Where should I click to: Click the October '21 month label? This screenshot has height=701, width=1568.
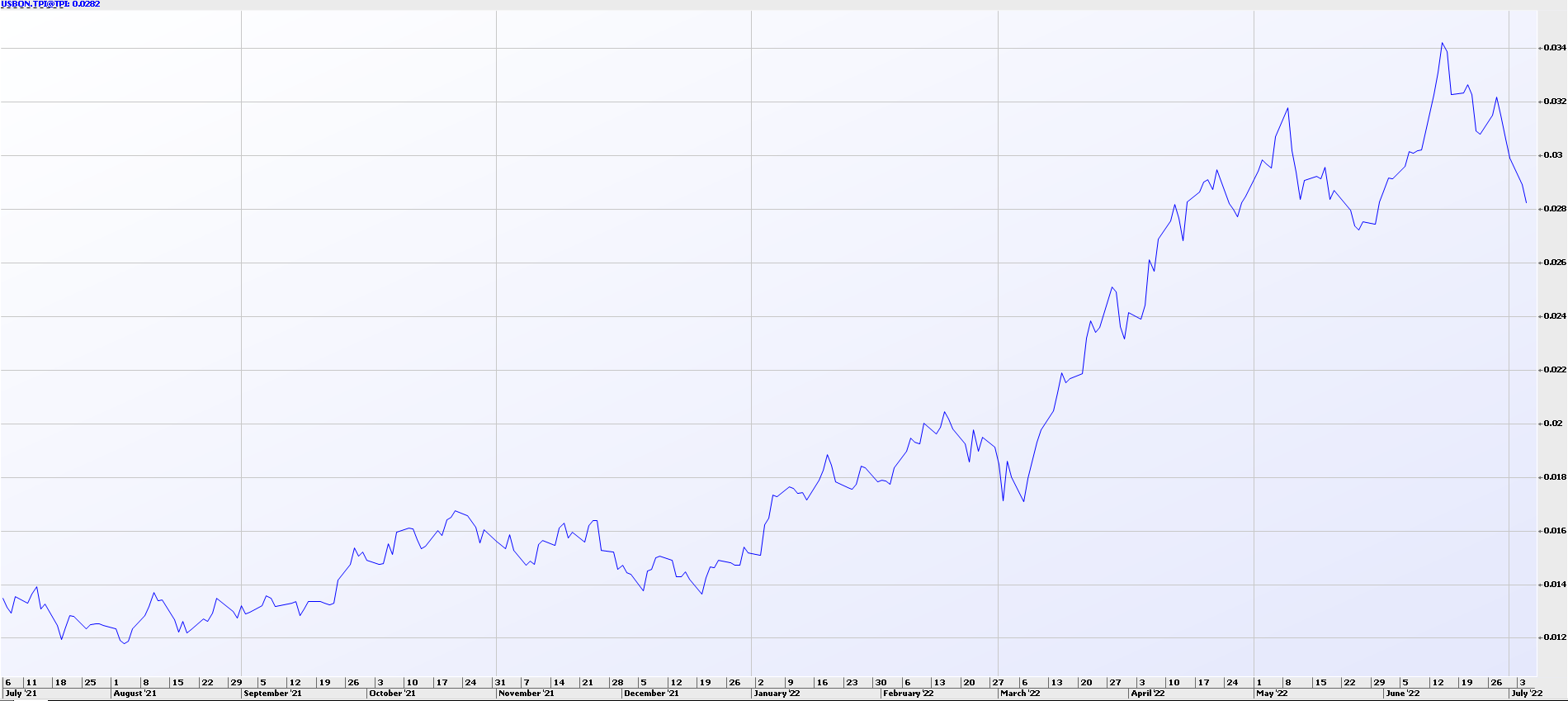[392, 694]
